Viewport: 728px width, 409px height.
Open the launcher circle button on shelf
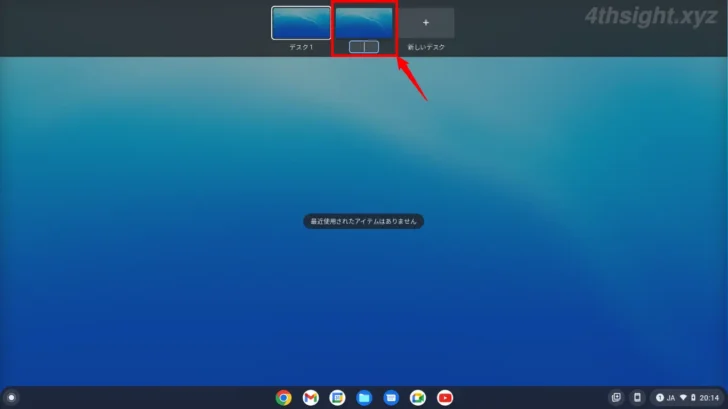click(x=11, y=398)
